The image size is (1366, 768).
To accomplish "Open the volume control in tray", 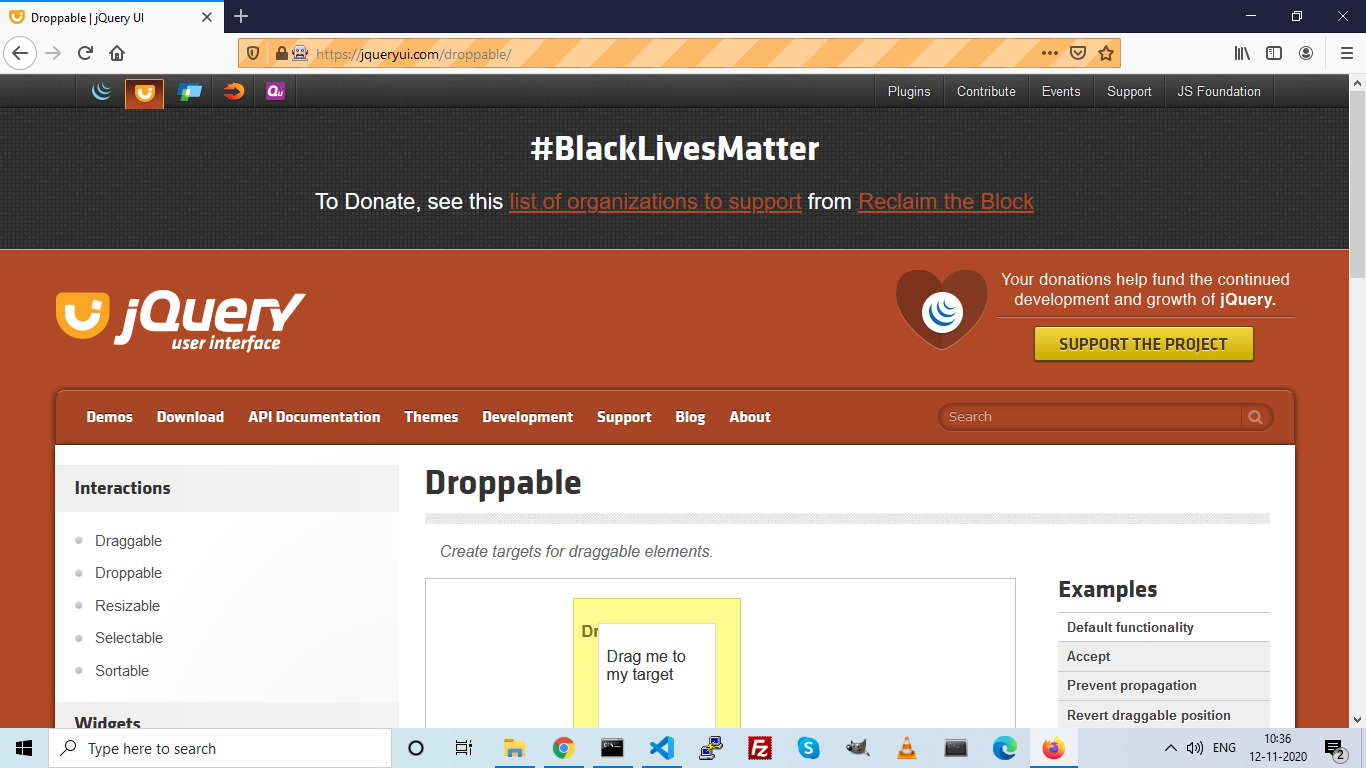I will pyautogui.click(x=1195, y=748).
